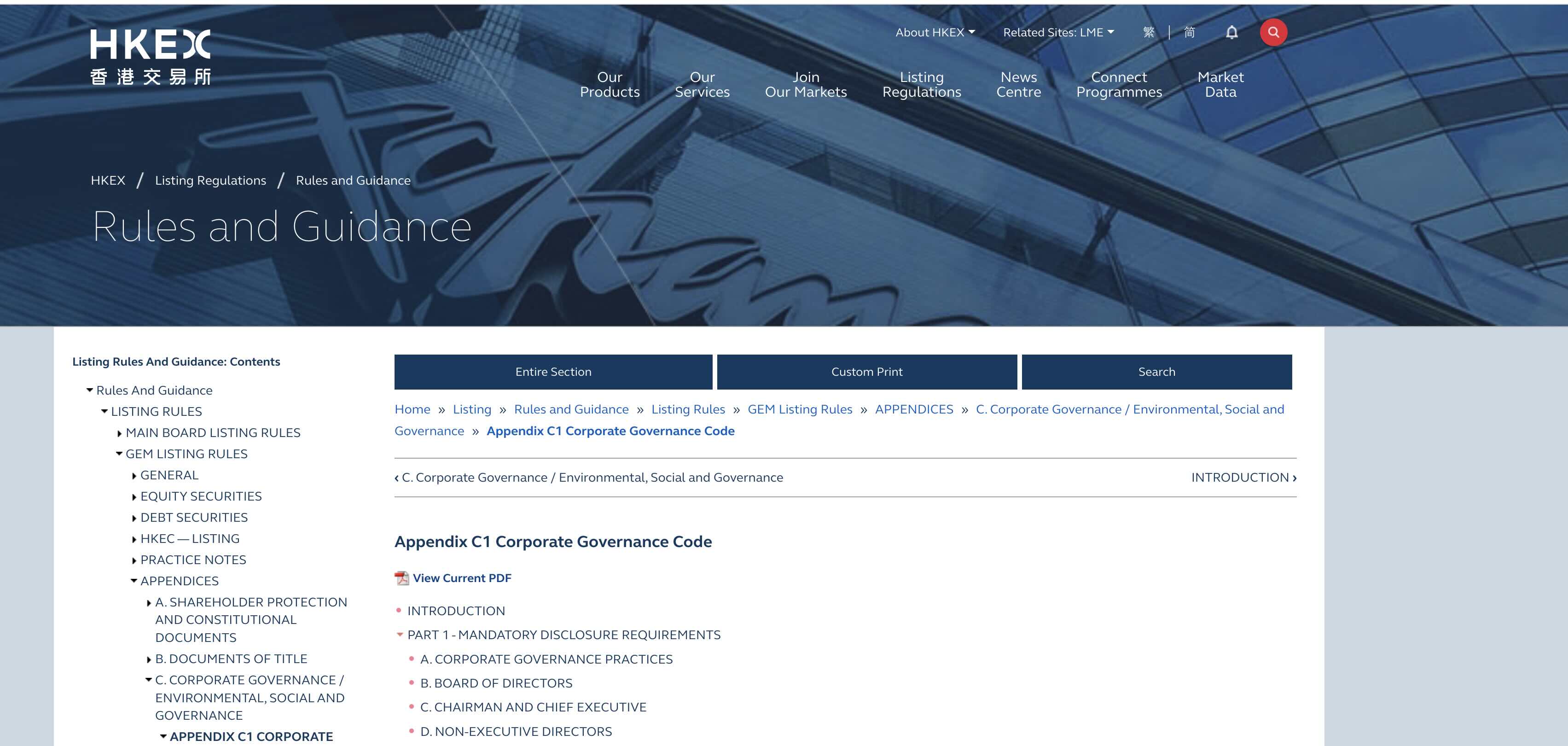
Task: Click the Entire Section button
Action: [x=553, y=372]
